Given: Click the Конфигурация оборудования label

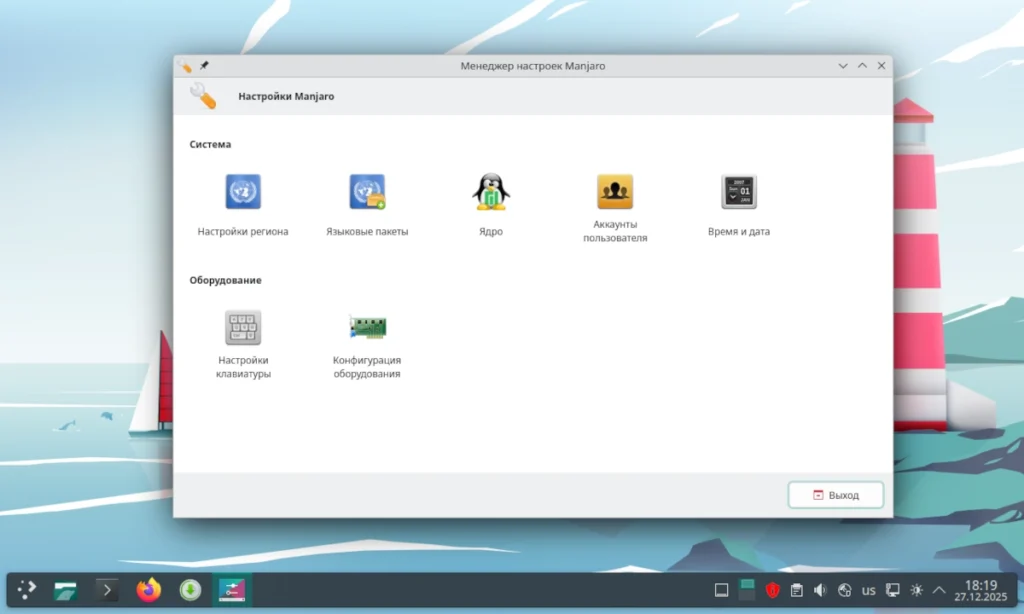Looking at the screenshot, I should tap(367, 367).
